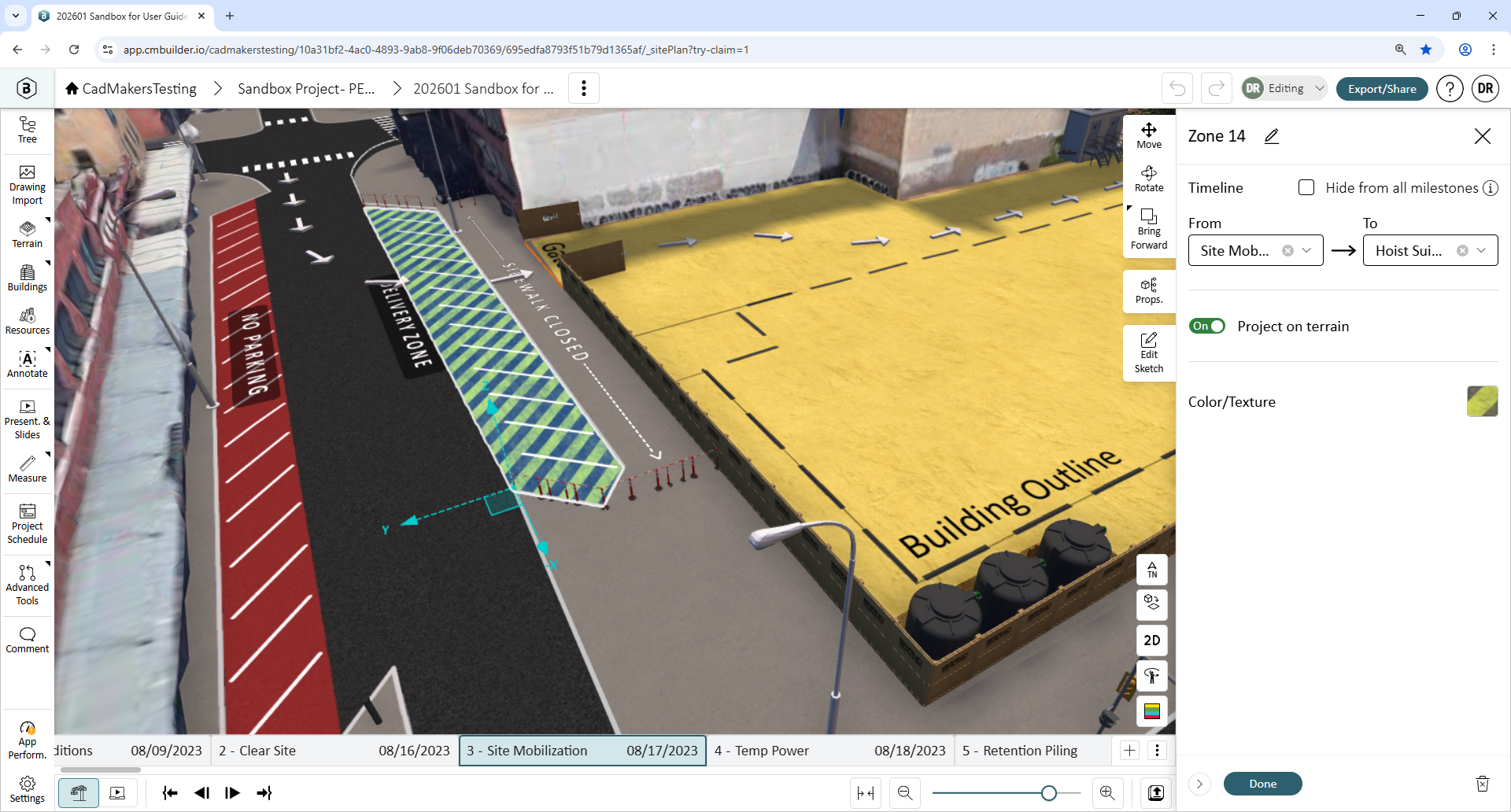This screenshot has width=1511, height=812.
Task: Open Project Schedule
Action: click(28, 524)
